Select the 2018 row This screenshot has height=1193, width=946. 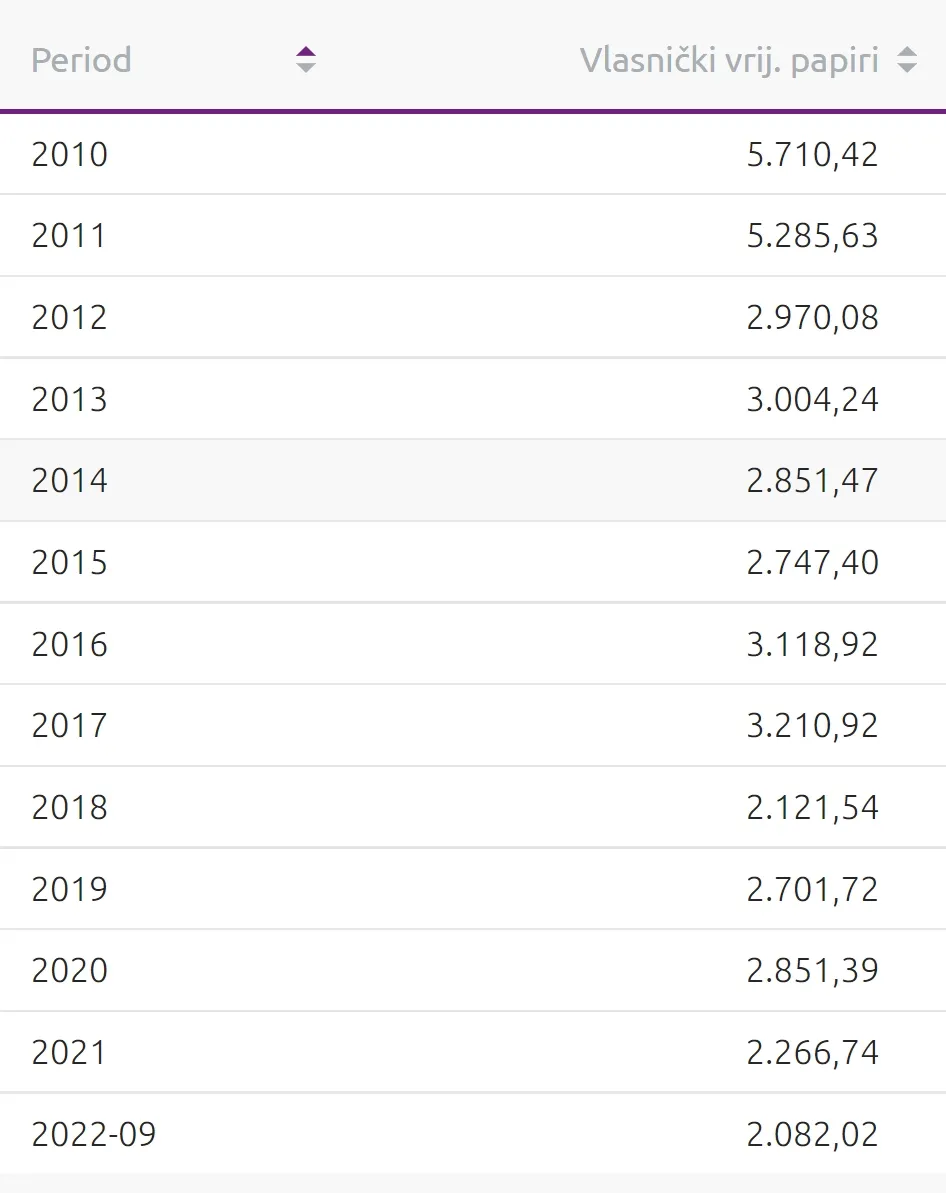click(473, 806)
